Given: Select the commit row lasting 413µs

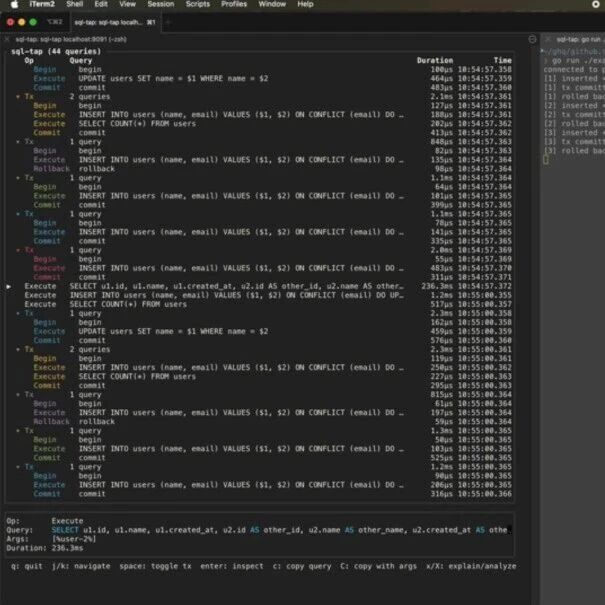Looking at the screenshot, I should [x=261, y=133].
